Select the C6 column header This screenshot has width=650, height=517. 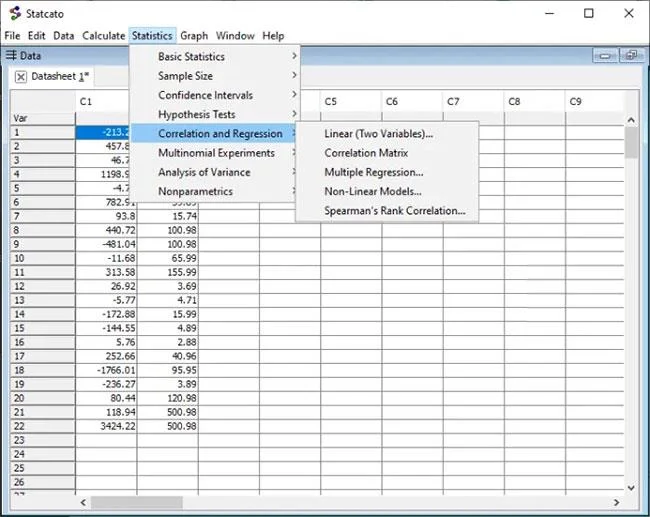(412, 102)
